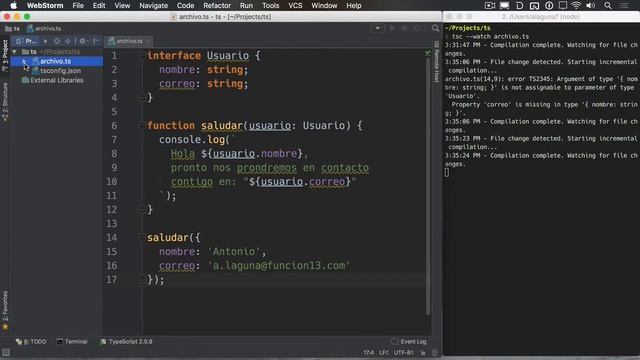
Task: Click the 17:4 cursor position indicator
Action: click(x=369, y=353)
